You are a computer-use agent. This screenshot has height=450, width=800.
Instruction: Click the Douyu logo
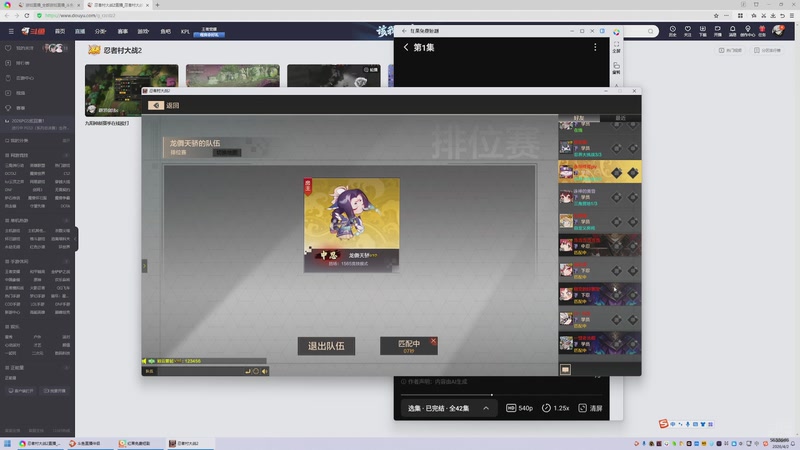tap(33, 31)
